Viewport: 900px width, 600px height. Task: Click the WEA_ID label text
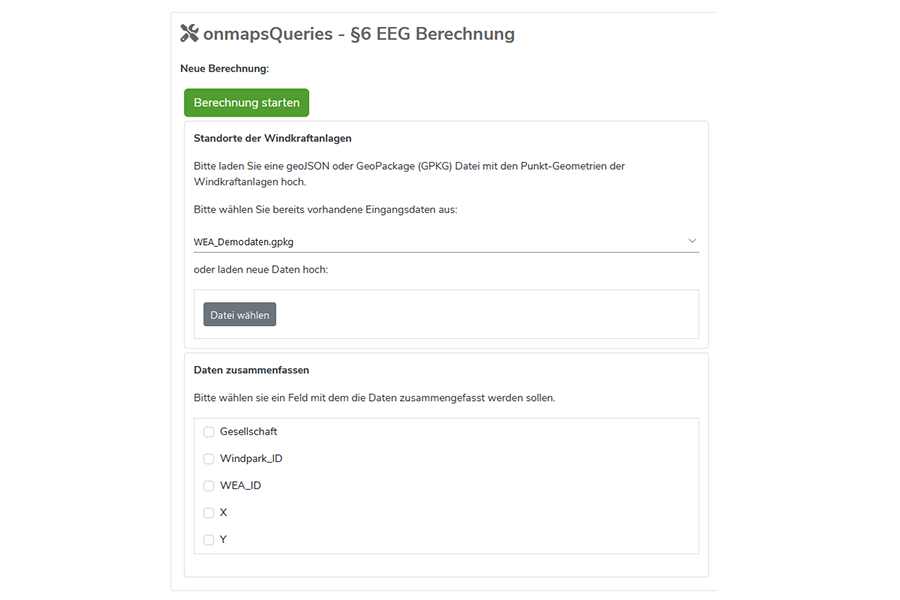tap(240, 485)
